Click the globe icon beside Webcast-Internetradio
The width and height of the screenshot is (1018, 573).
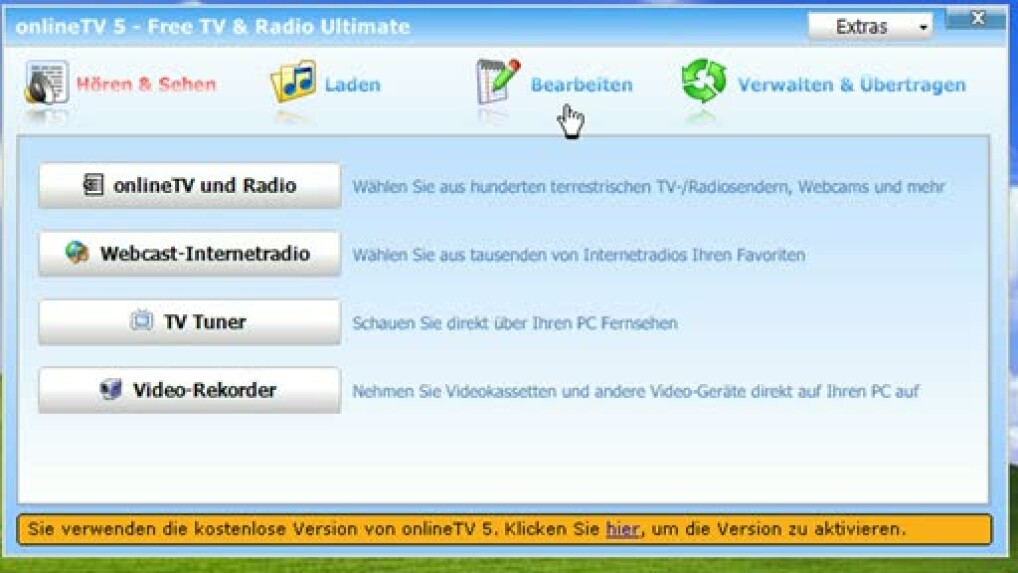coord(77,253)
